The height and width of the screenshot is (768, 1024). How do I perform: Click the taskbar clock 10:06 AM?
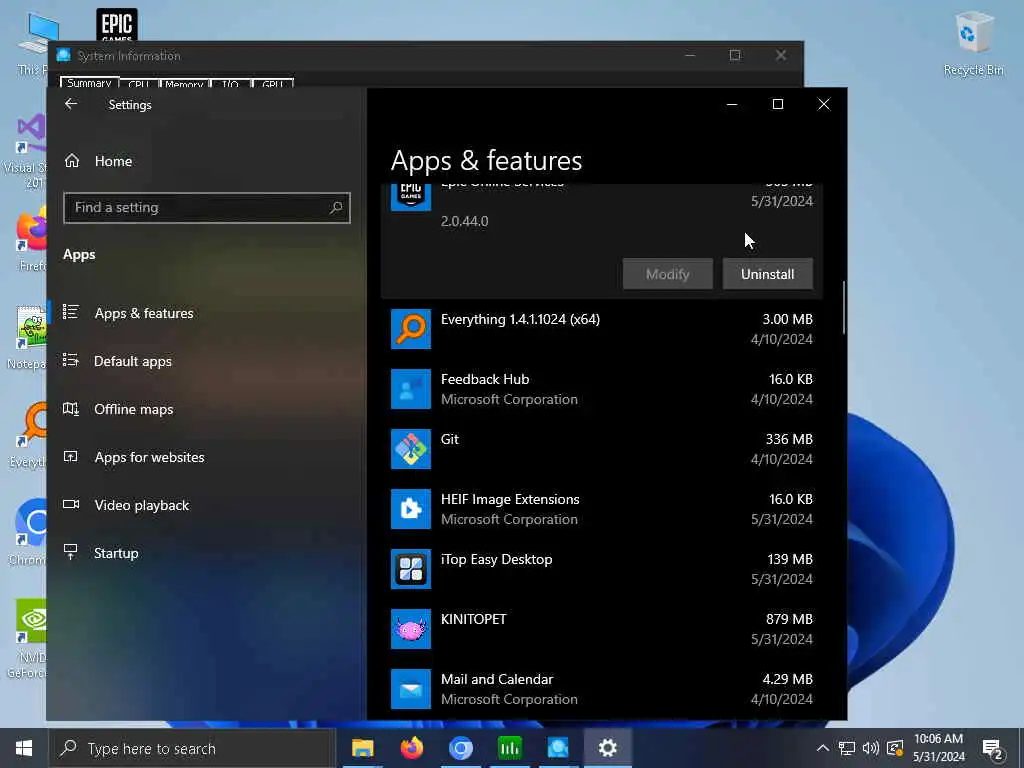tap(938, 739)
